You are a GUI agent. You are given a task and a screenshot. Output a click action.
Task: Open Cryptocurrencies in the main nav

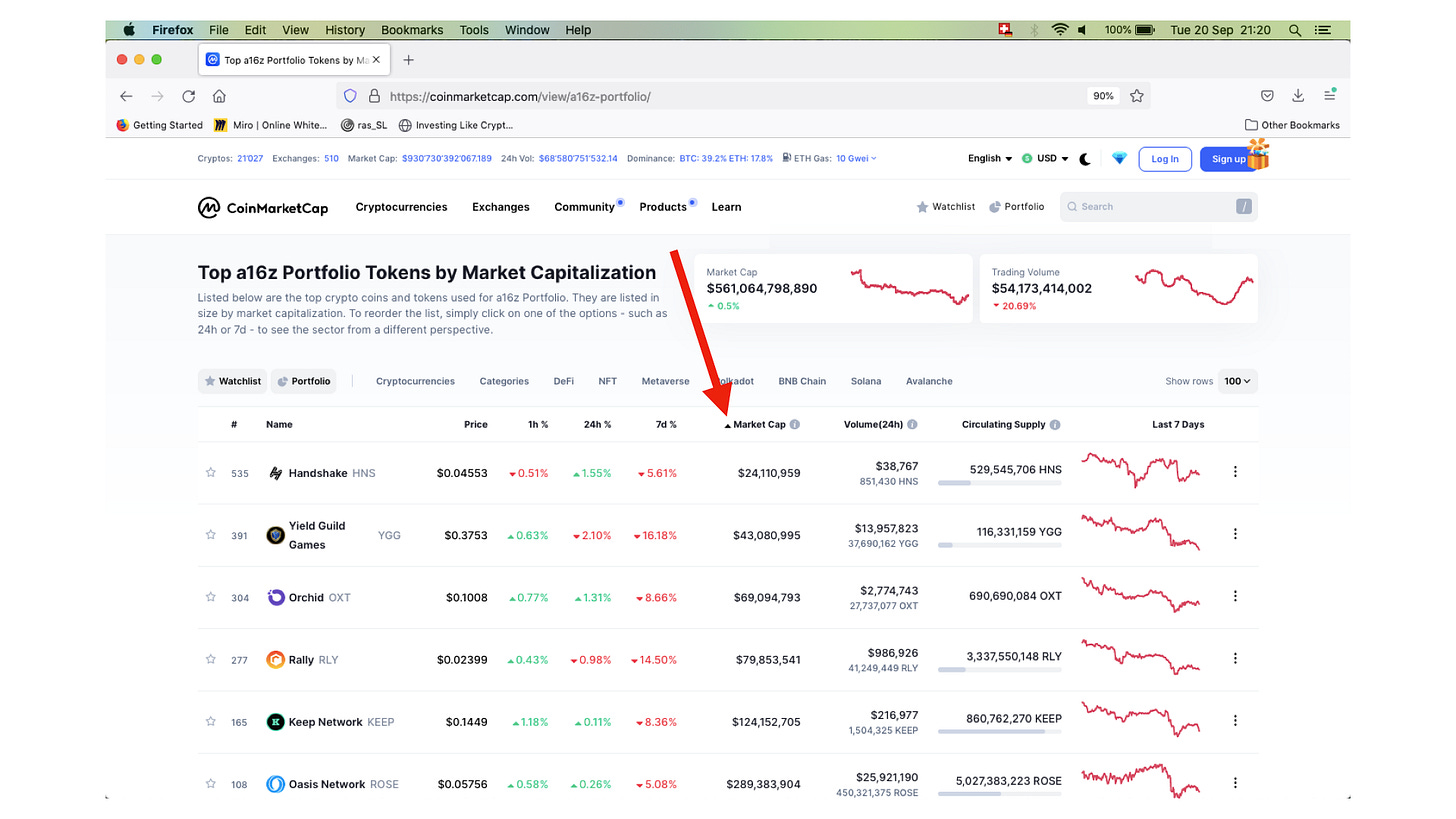tap(401, 207)
